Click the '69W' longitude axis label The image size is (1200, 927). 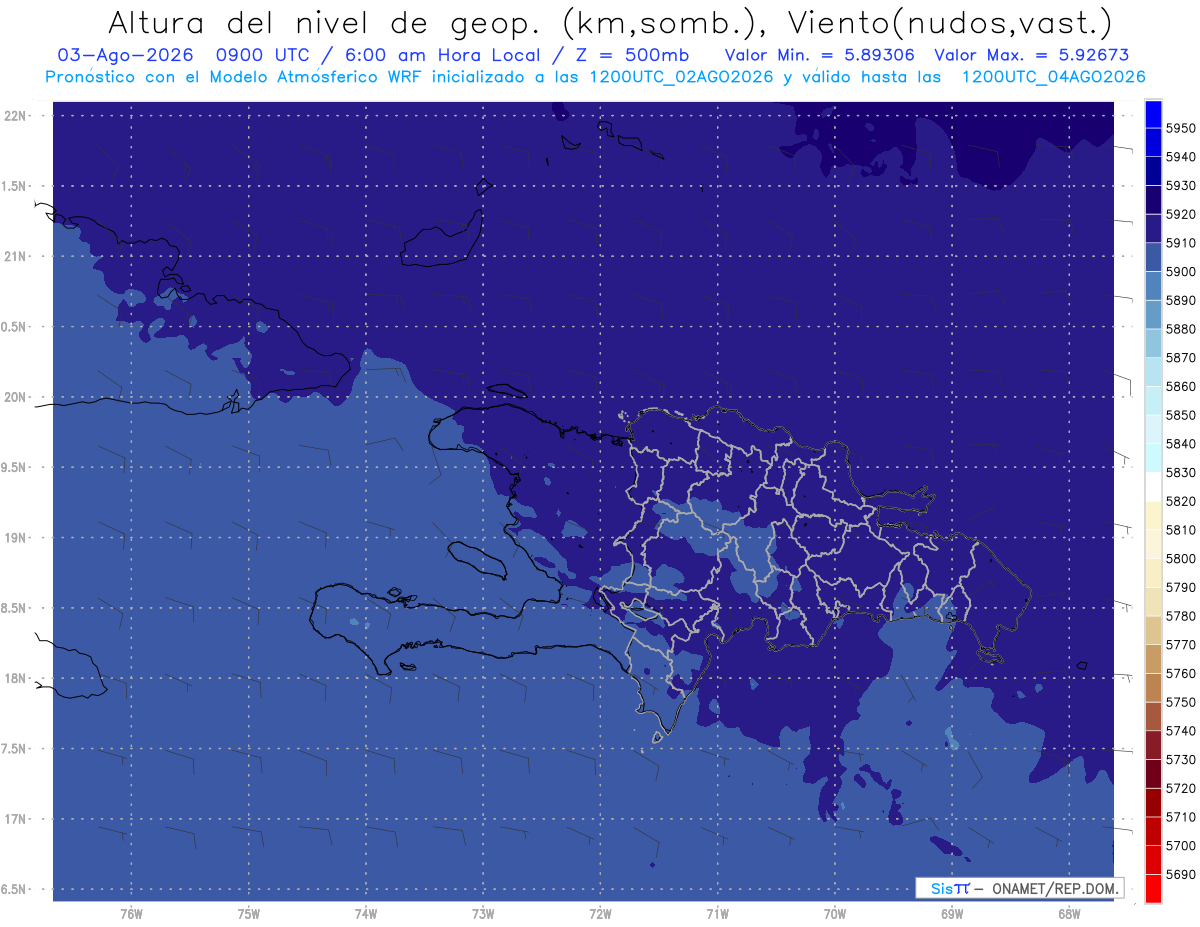pos(951,913)
